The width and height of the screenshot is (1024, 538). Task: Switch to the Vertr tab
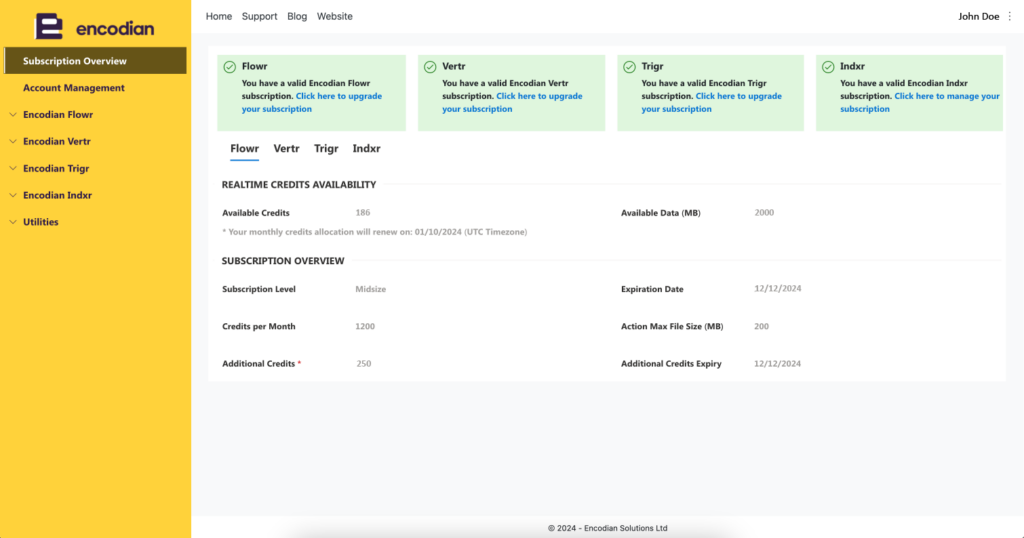(x=286, y=149)
